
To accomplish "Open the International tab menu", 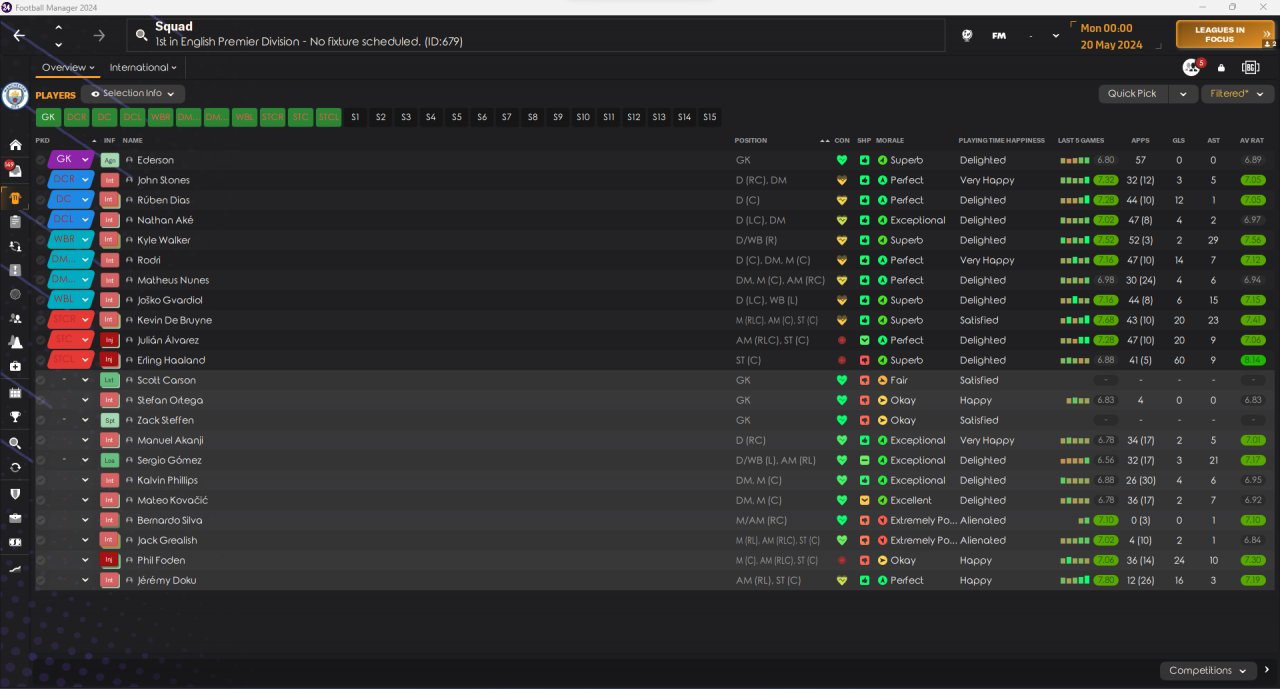I will pyautogui.click(x=143, y=68).
